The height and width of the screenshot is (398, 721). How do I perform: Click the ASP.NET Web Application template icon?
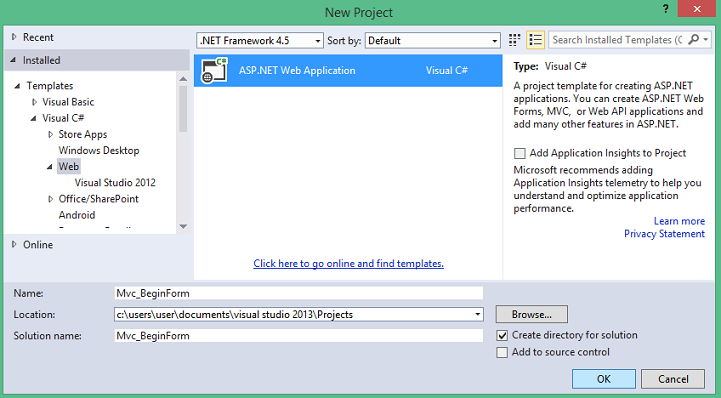214,70
